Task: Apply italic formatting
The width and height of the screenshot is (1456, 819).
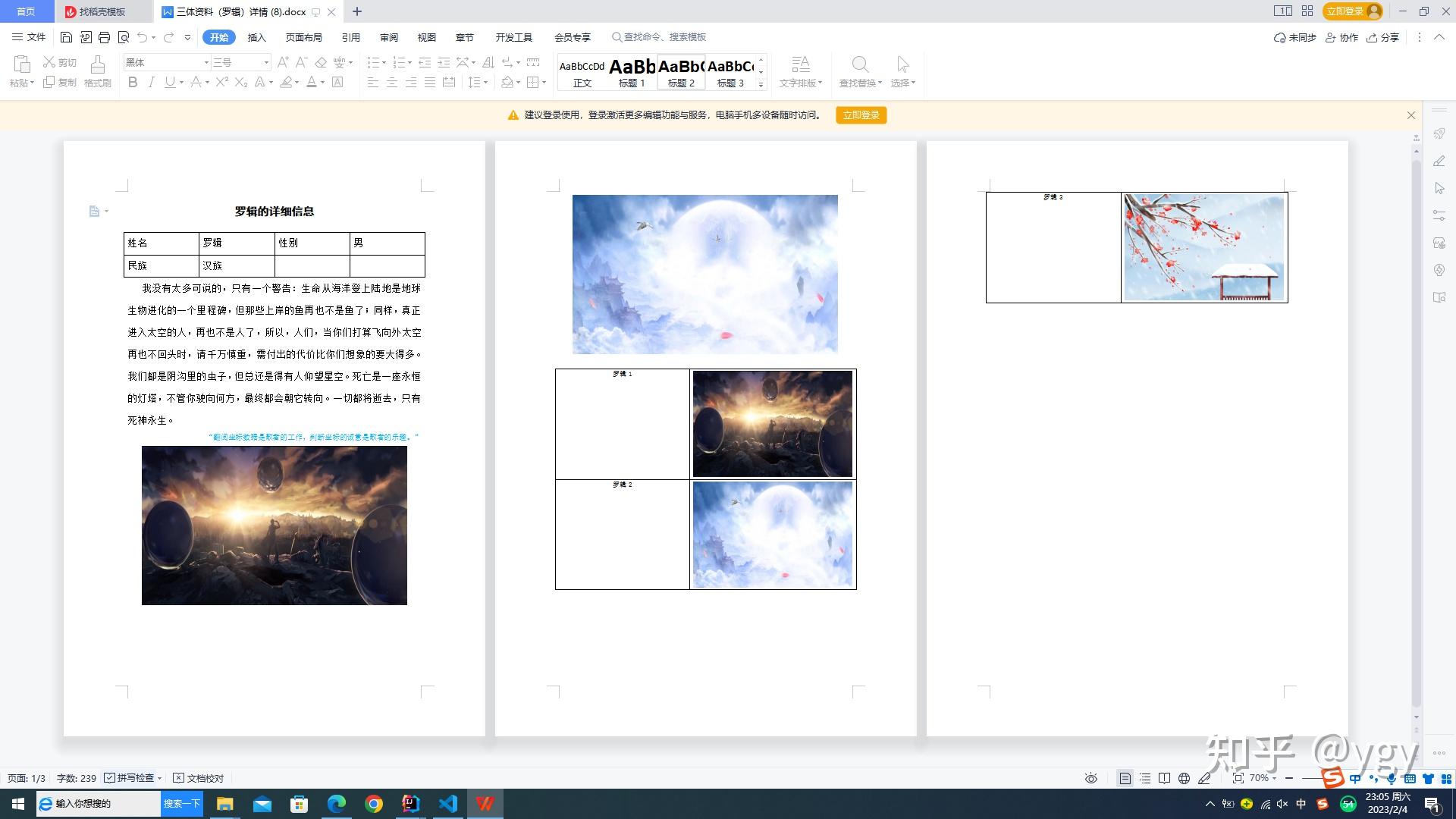Action: [x=151, y=82]
